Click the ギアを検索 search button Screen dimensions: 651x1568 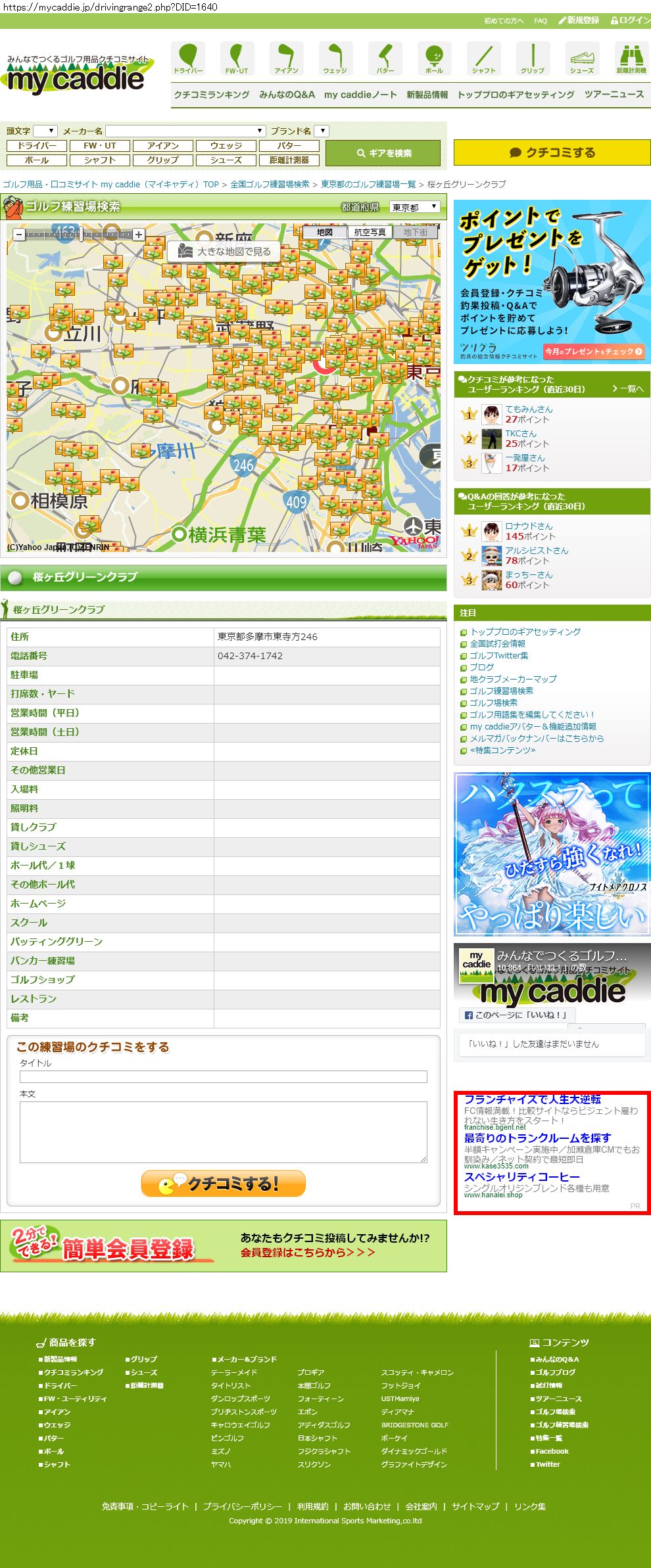click(383, 153)
